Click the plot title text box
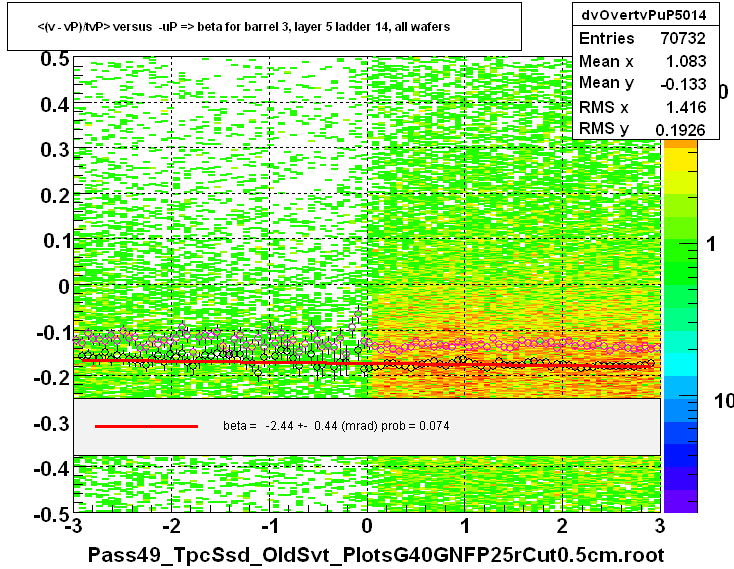The width and height of the screenshot is (734, 569). 264,27
